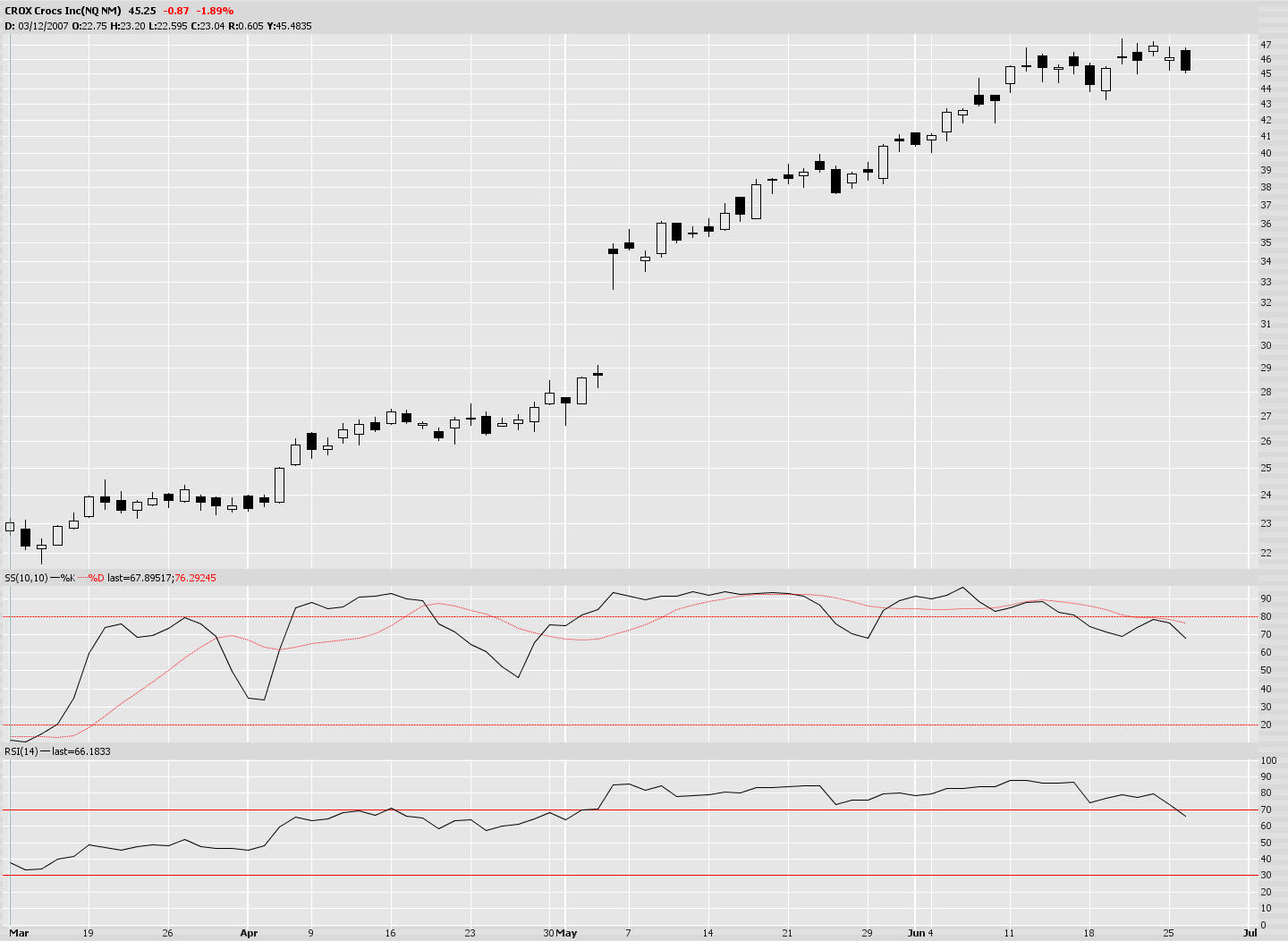Click the 45 price axis label
This screenshot has height=941, width=1288.
click(1266, 73)
